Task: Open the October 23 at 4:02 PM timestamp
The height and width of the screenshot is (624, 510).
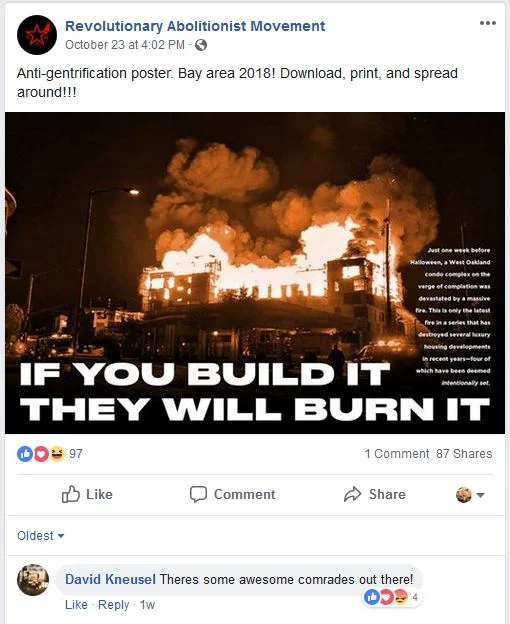Action: [x=125, y=45]
